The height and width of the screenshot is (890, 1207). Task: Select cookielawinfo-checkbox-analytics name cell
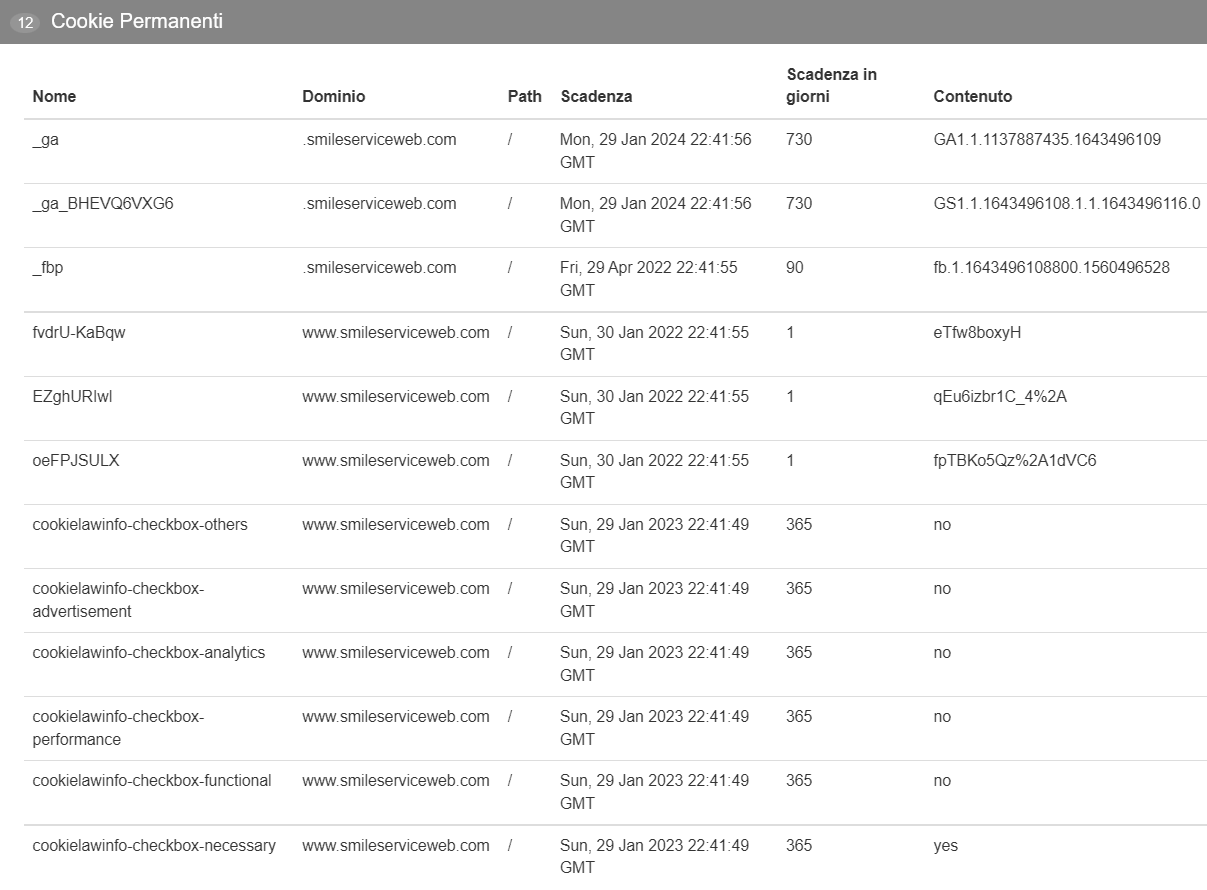[149, 653]
